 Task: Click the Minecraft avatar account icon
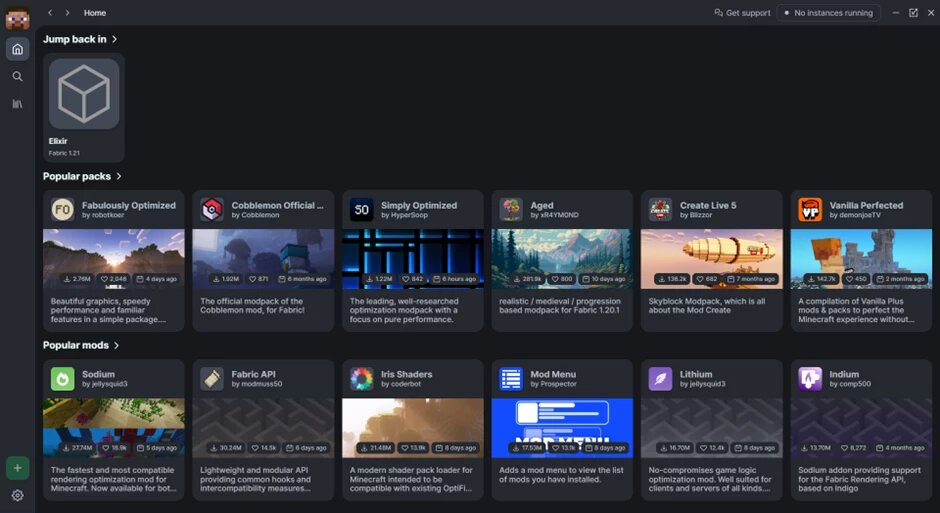pos(17,18)
